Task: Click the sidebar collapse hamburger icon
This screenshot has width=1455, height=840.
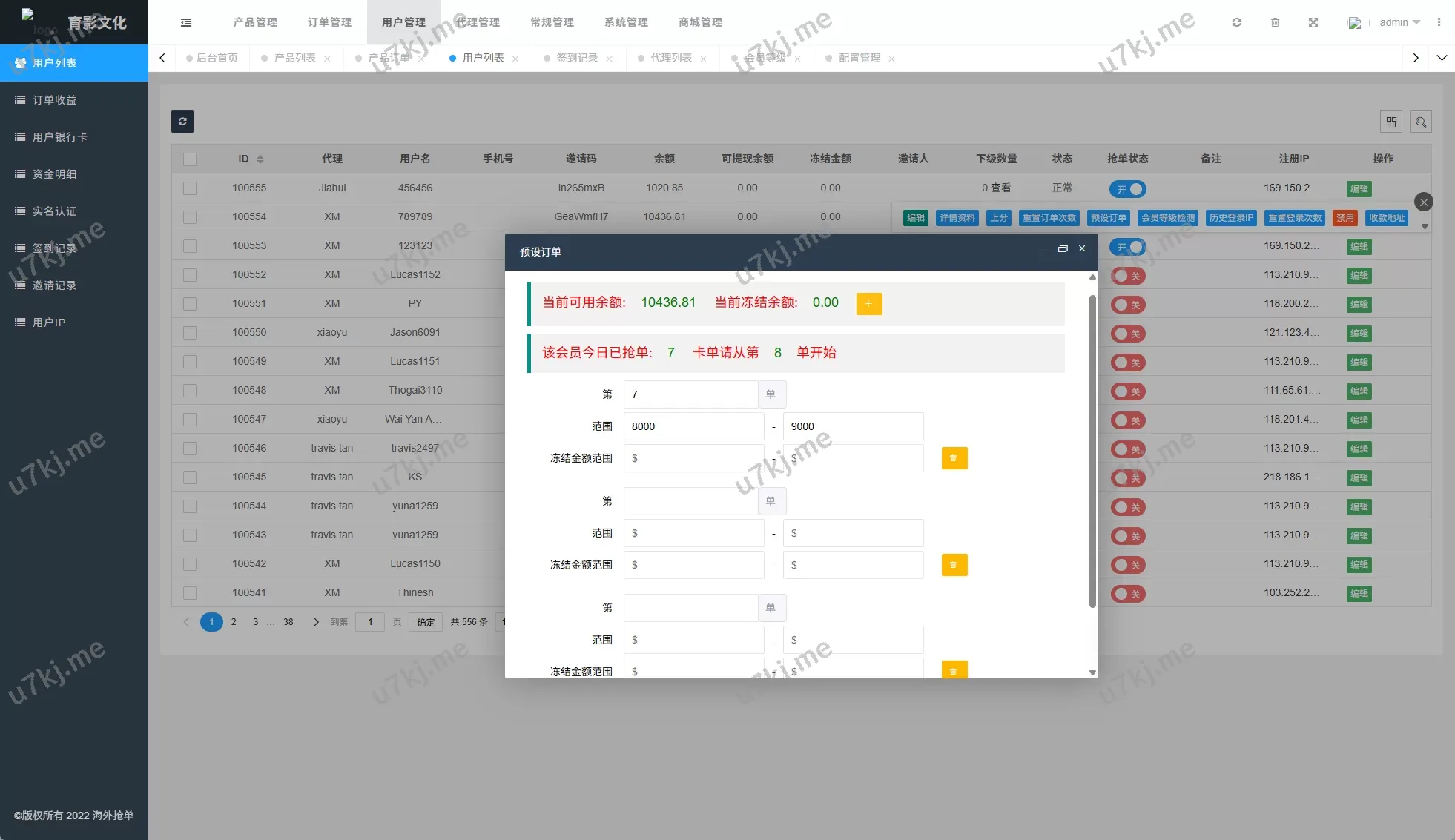Action: click(186, 22)
